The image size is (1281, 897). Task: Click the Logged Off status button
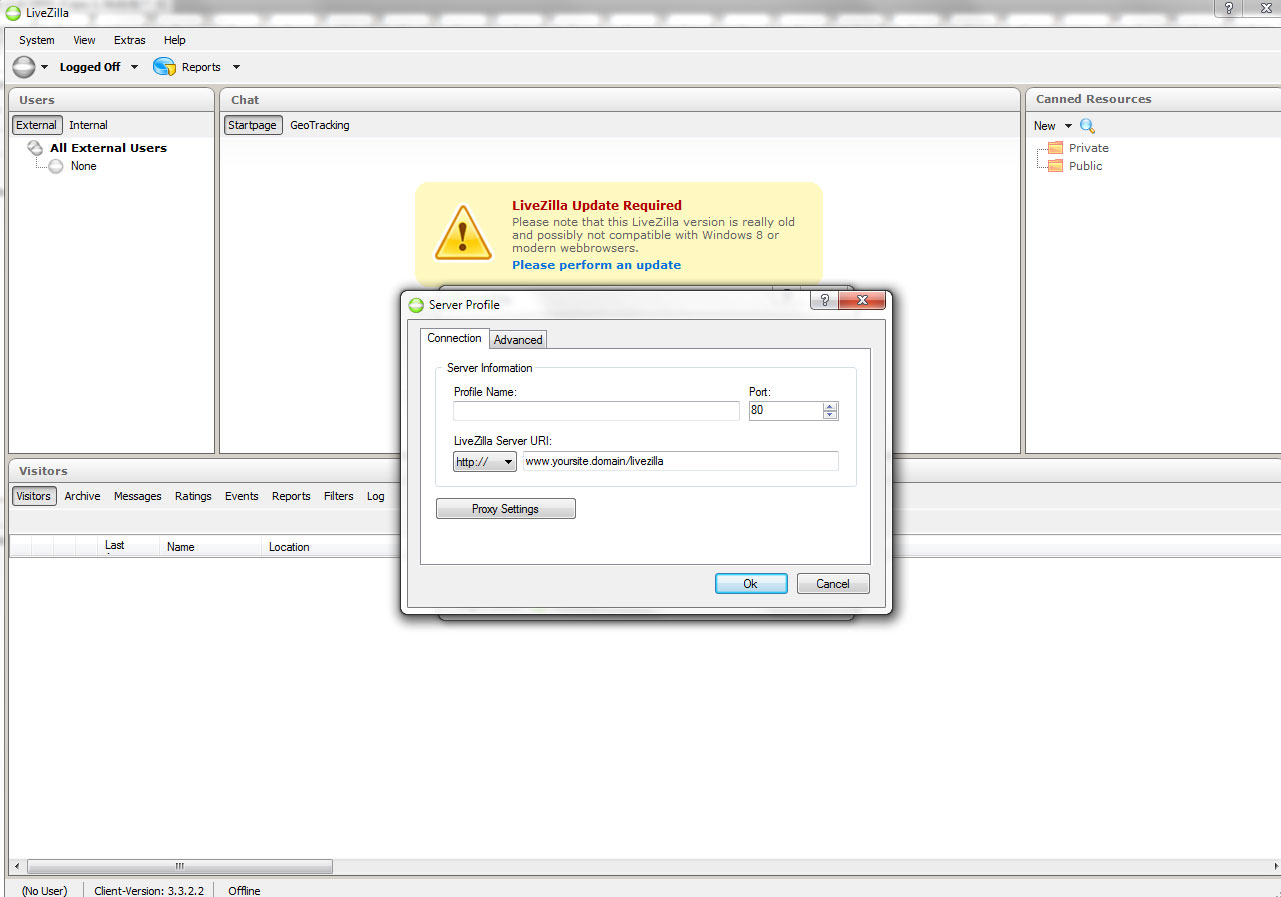tap(90, 67)
